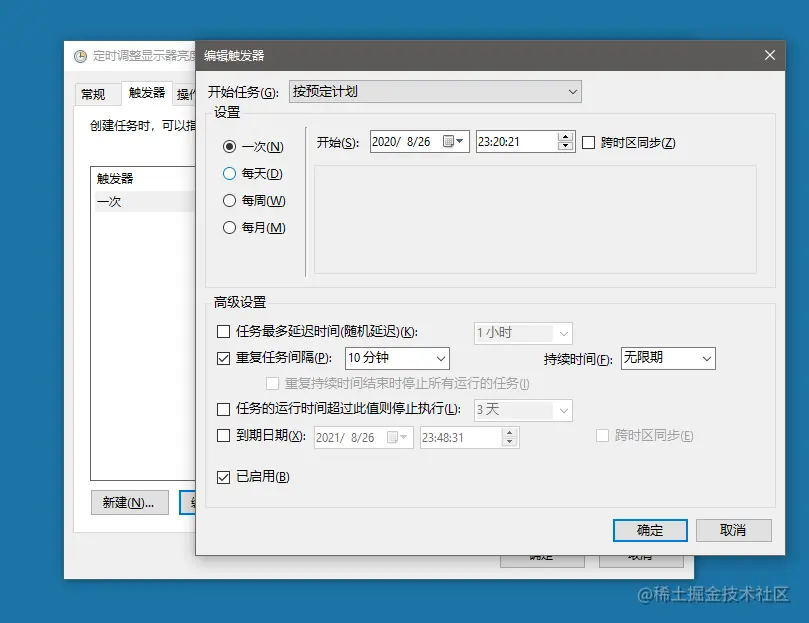Click the task scheduler clock icon in title

pos(80,56)
